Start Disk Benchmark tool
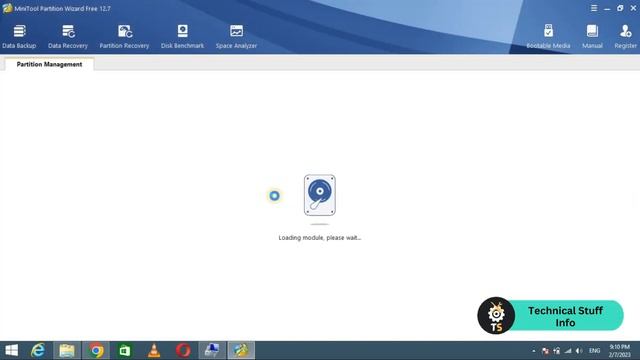The width and height of the screenshot is (640, 360). 182,37
